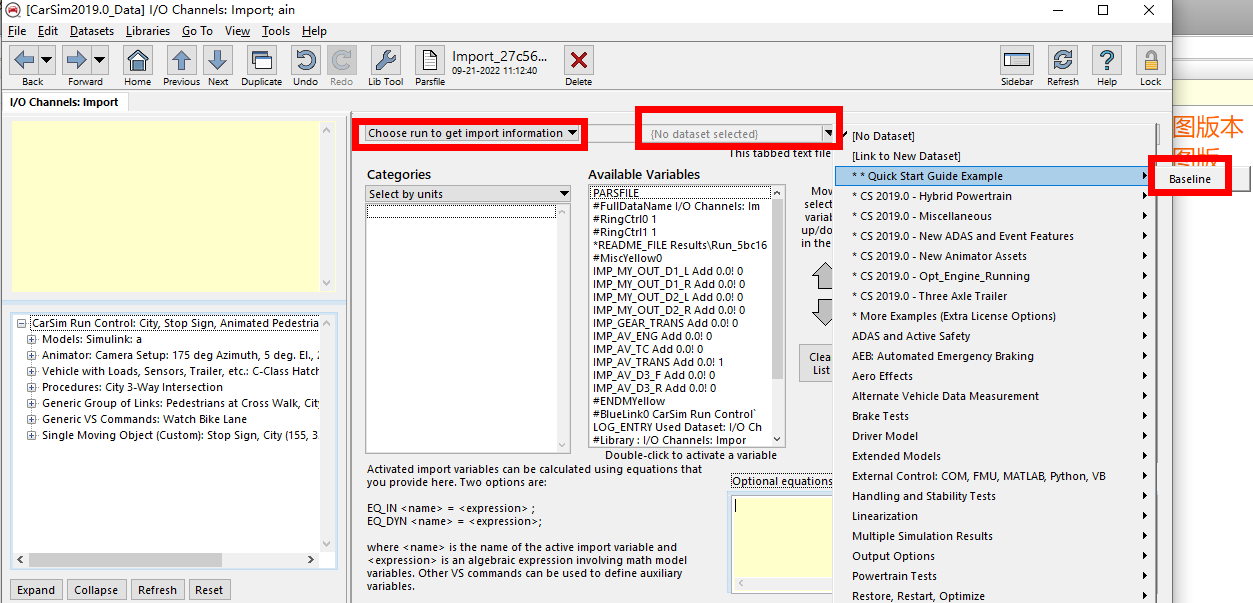Click the Reset button below tree
Image resolution: width=1253 pixels, height=603 pixels.
[209, 590]
